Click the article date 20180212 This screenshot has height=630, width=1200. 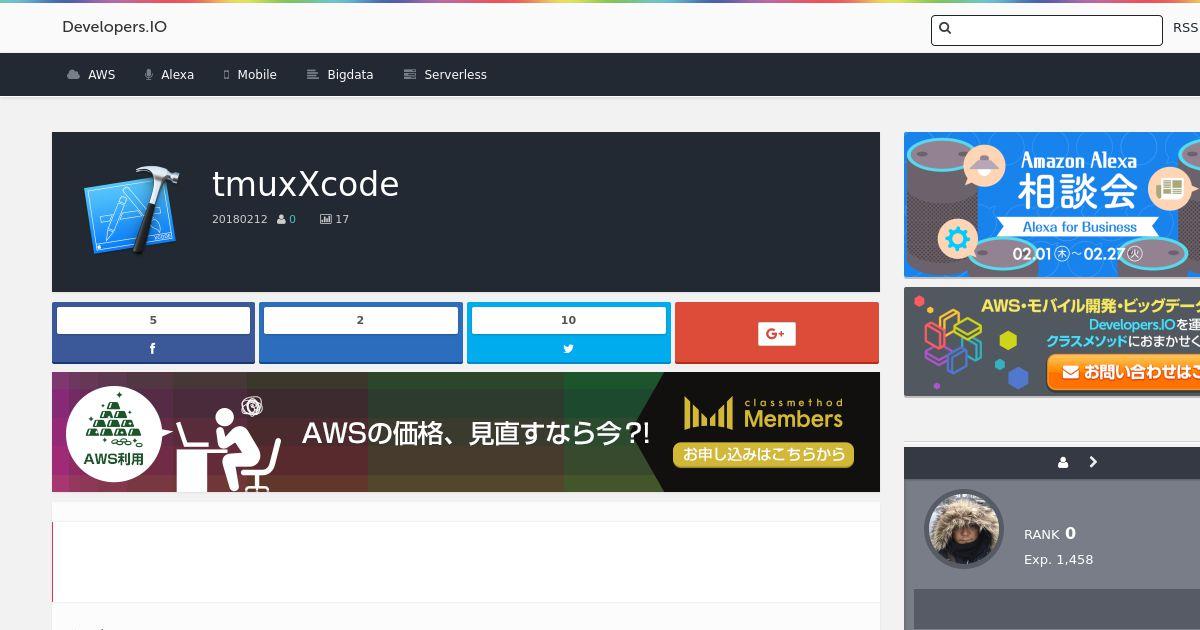coord(239,219)
